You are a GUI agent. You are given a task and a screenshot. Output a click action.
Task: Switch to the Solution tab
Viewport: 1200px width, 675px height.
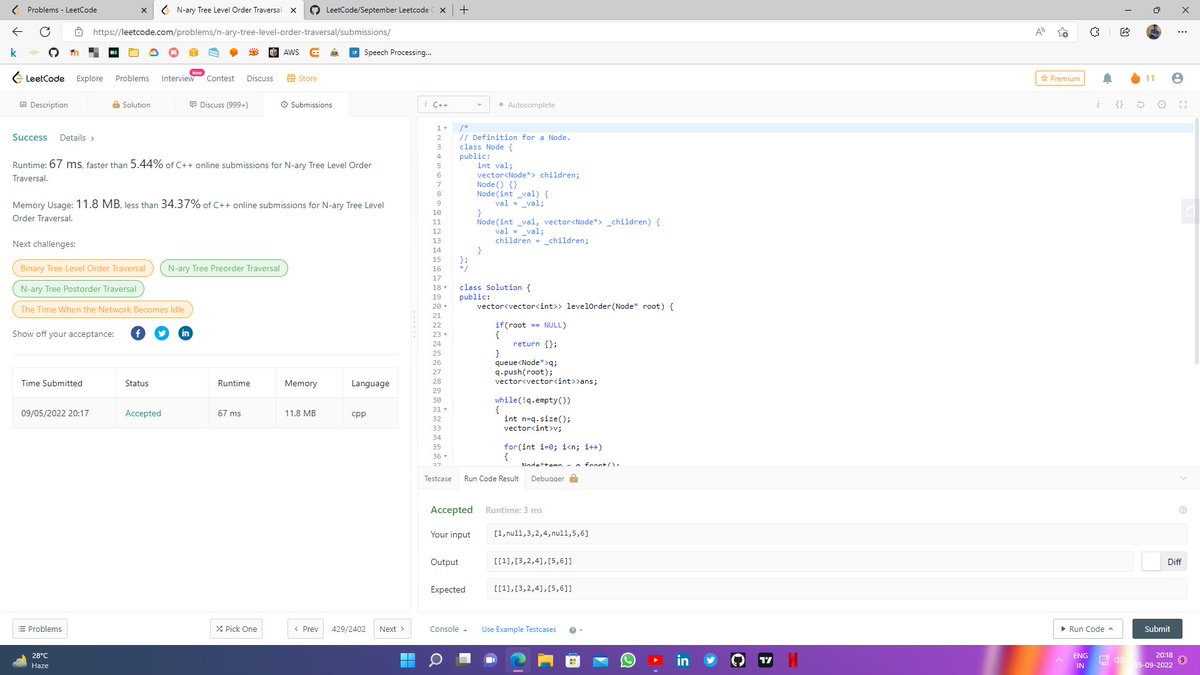pos(131,105)
